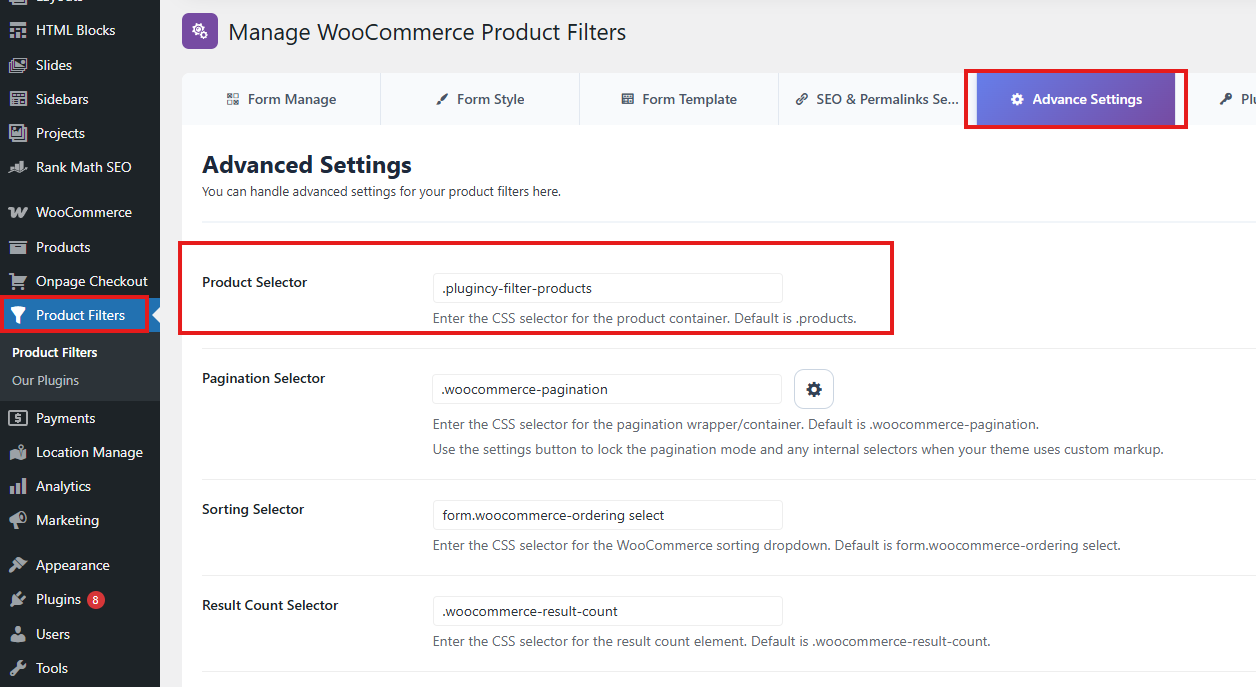1256x687 pixels.
Task: Select Product Filters in admin menu
Action: coord(80,315)
